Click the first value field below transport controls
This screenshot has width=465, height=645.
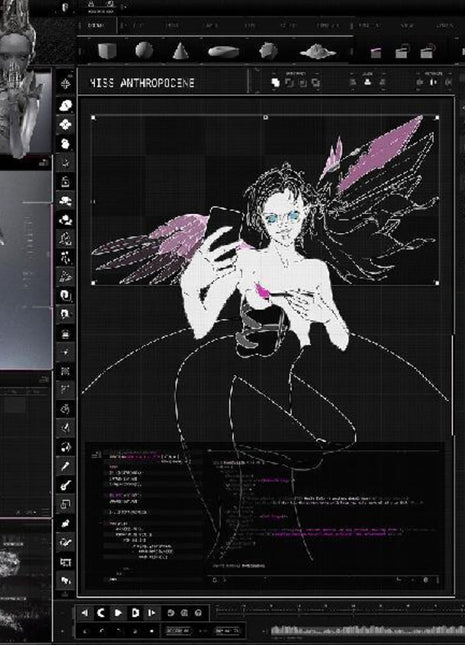tap(178, 631)
